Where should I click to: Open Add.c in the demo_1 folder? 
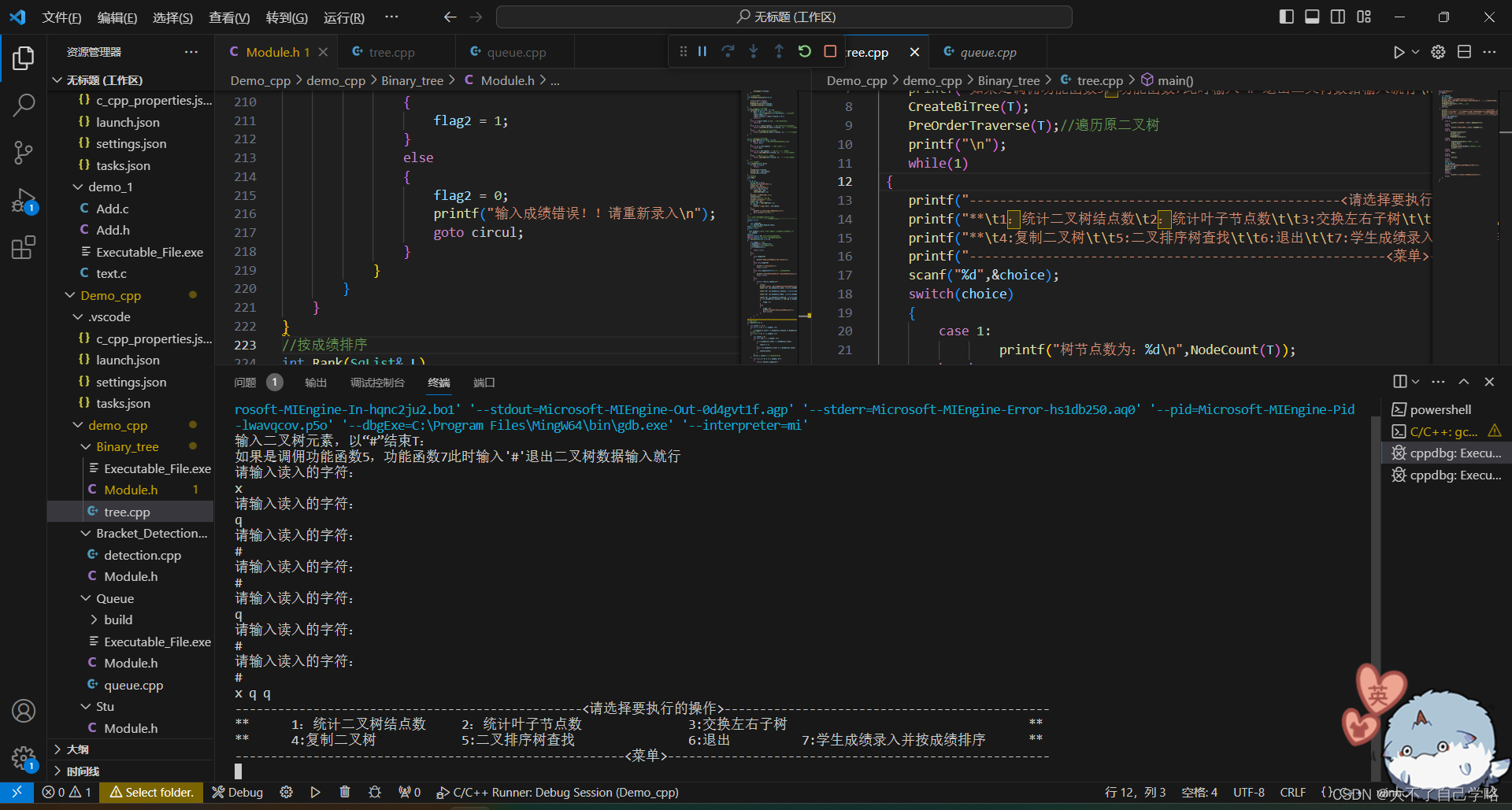(x=112, y=209)
